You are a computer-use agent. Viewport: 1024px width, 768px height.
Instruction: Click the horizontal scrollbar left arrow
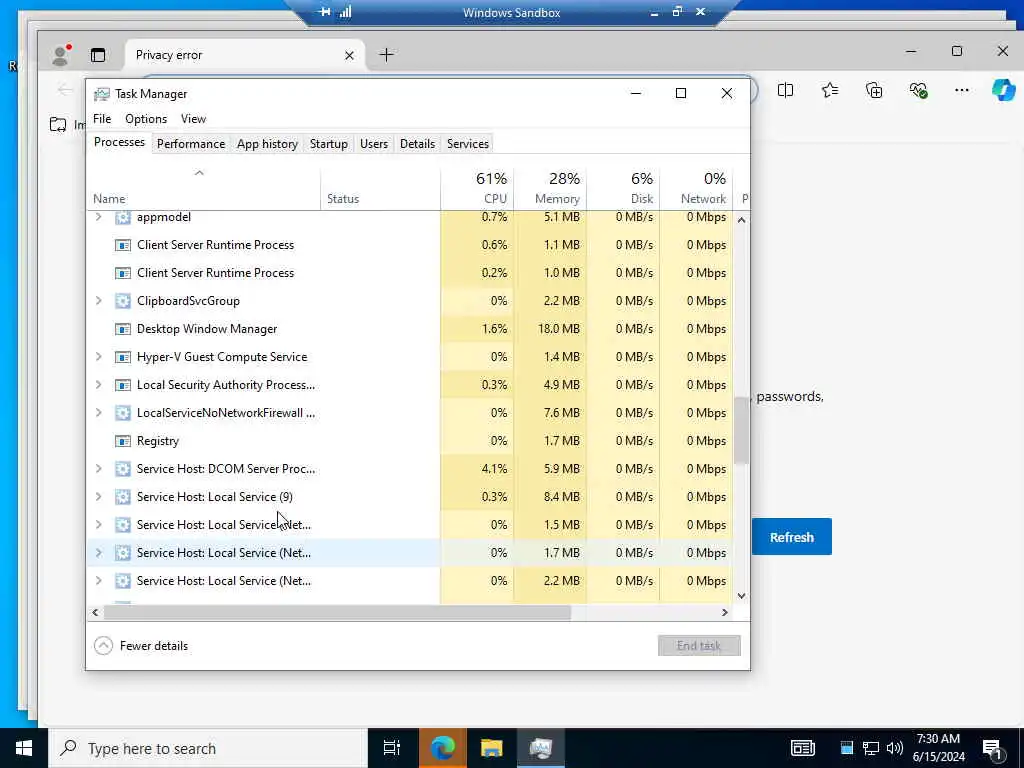point(95,613)
